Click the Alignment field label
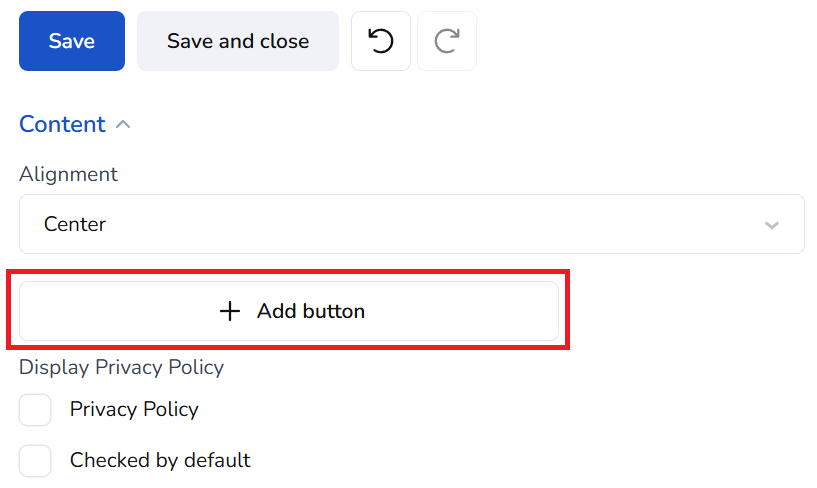 pos(68,174)
